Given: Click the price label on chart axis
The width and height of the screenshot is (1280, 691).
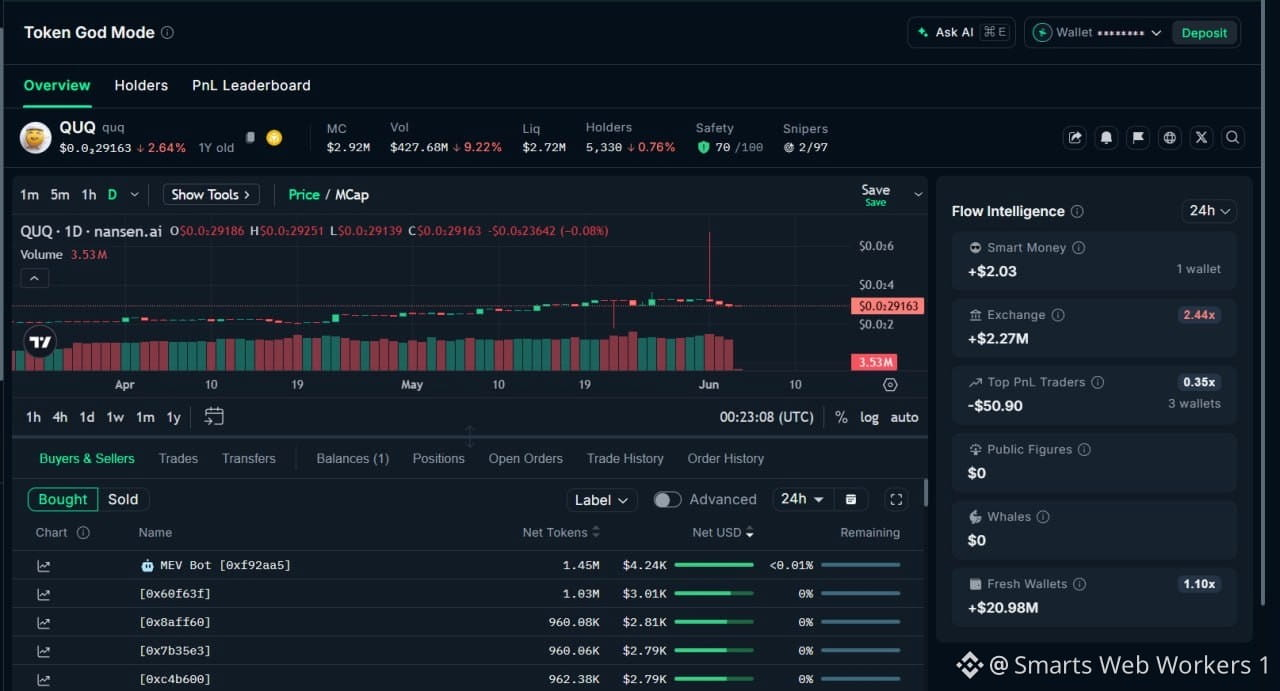Looking at the screenshot, I should (886, 306).
